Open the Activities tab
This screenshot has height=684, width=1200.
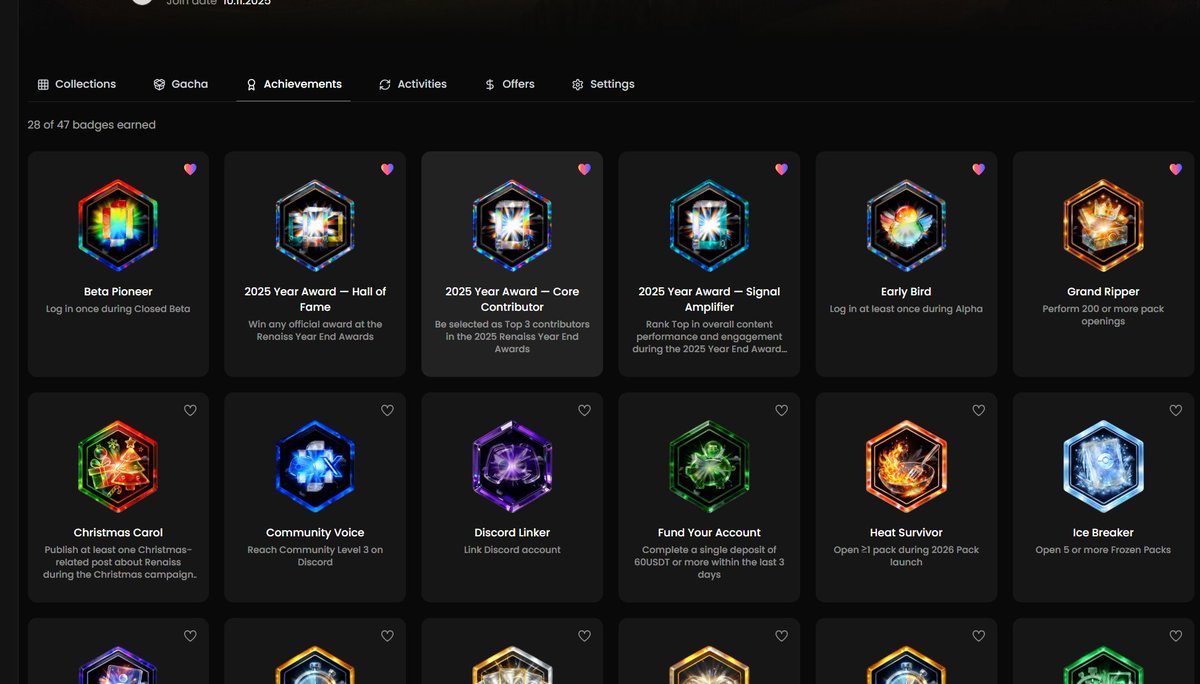(413, 84)
